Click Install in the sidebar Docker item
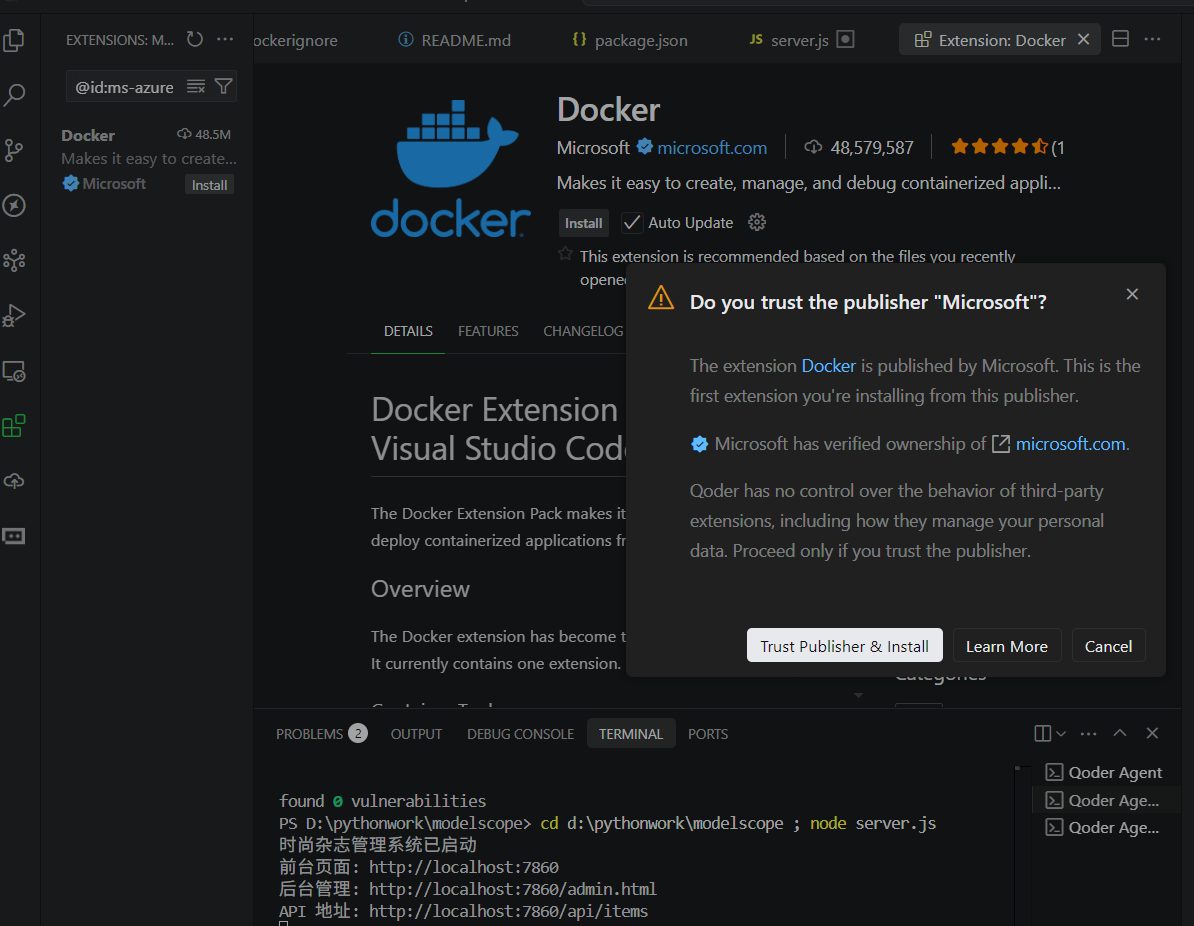This screenshot has width=1194, height=926. 209,185
